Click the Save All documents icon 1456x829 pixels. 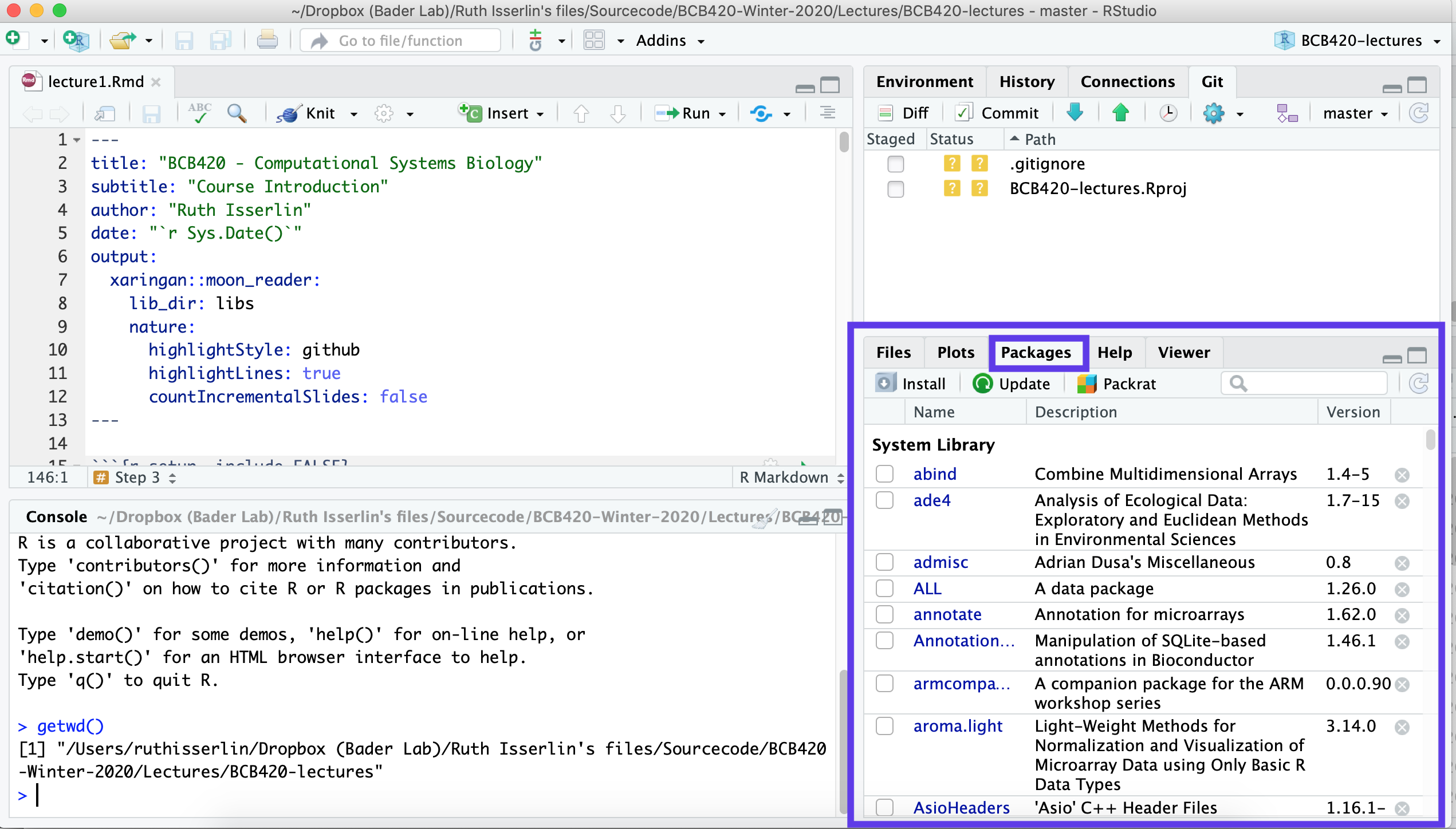(x=220, y=41)
